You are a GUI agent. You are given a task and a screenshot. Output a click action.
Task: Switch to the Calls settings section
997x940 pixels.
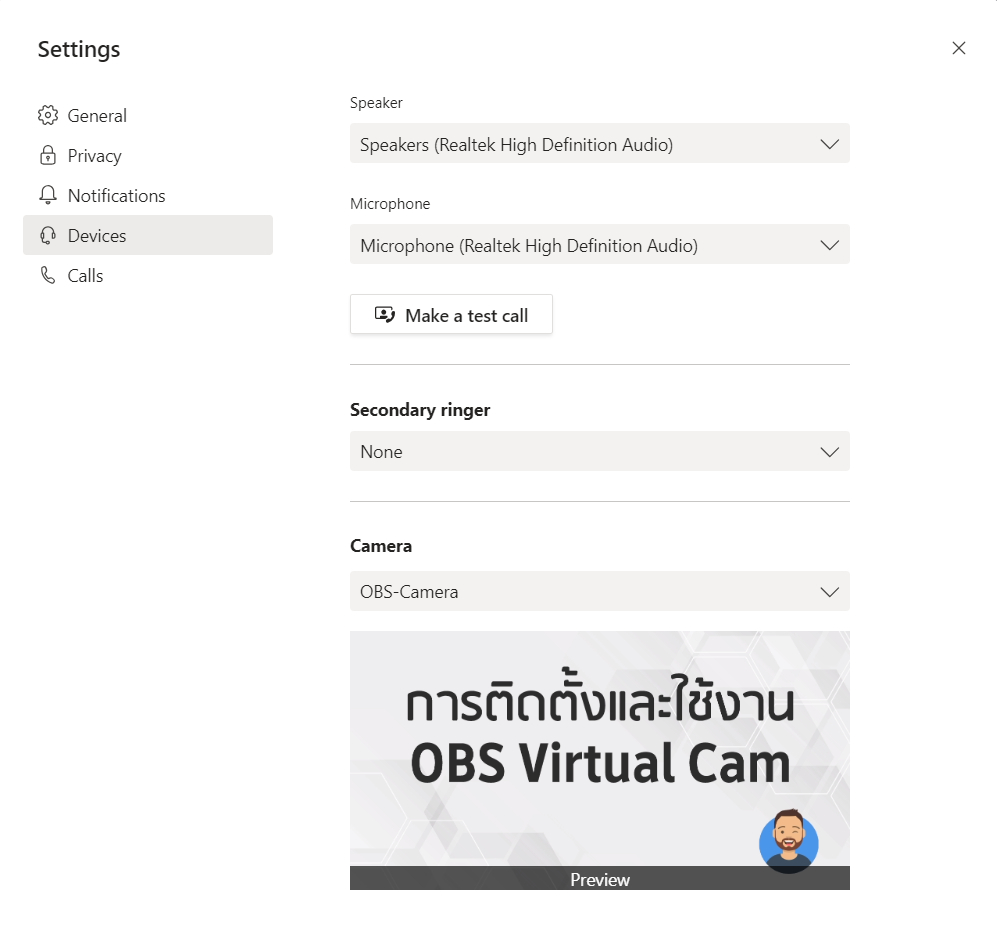pos(85,275)
